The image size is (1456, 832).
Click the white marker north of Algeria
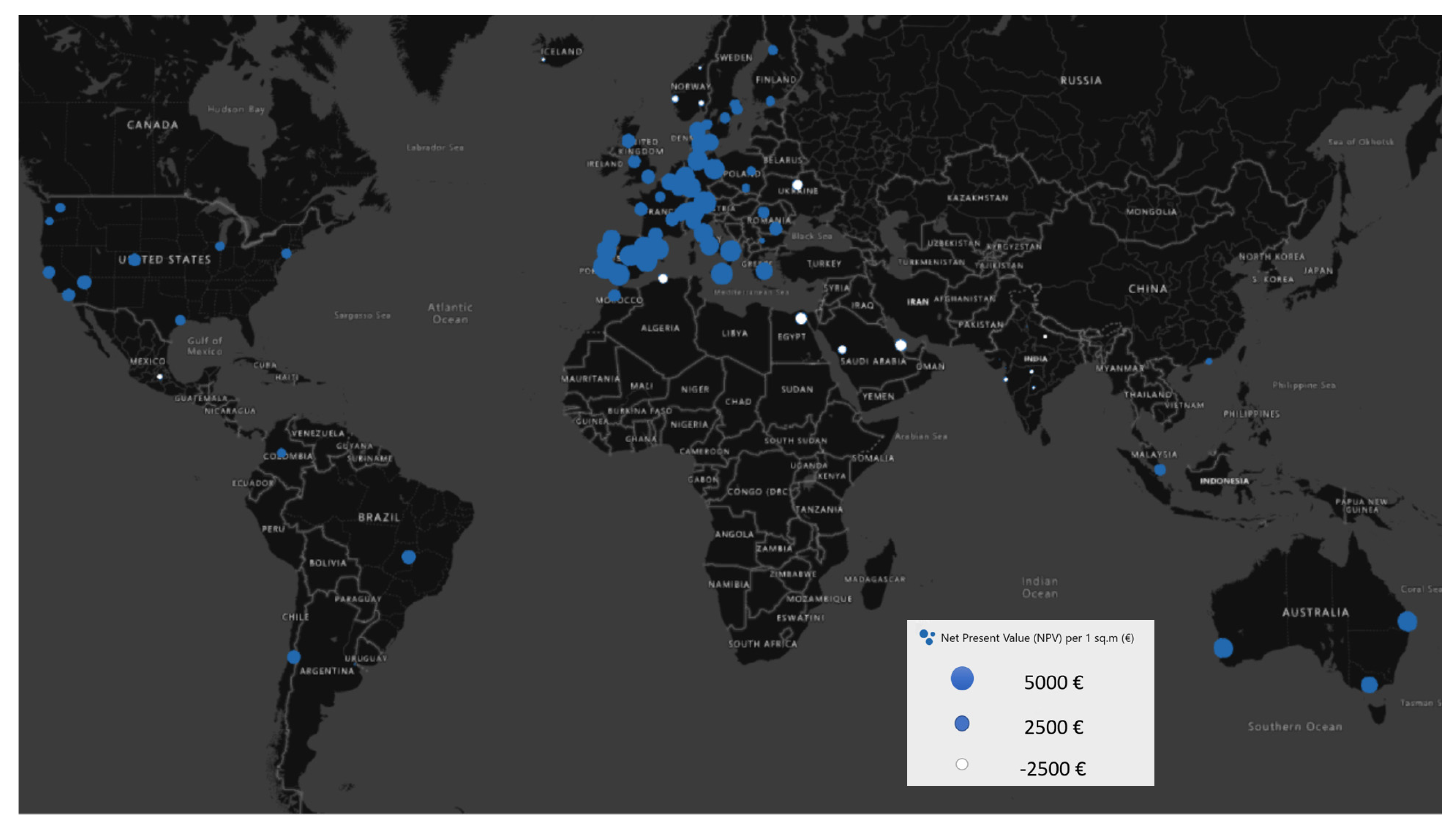663,279
